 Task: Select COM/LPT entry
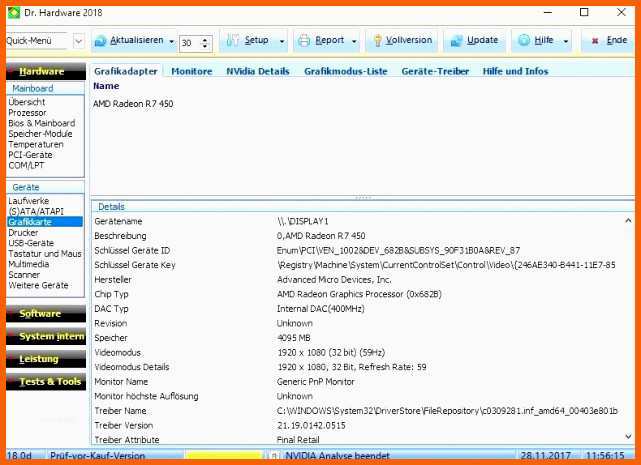(26, 165)
